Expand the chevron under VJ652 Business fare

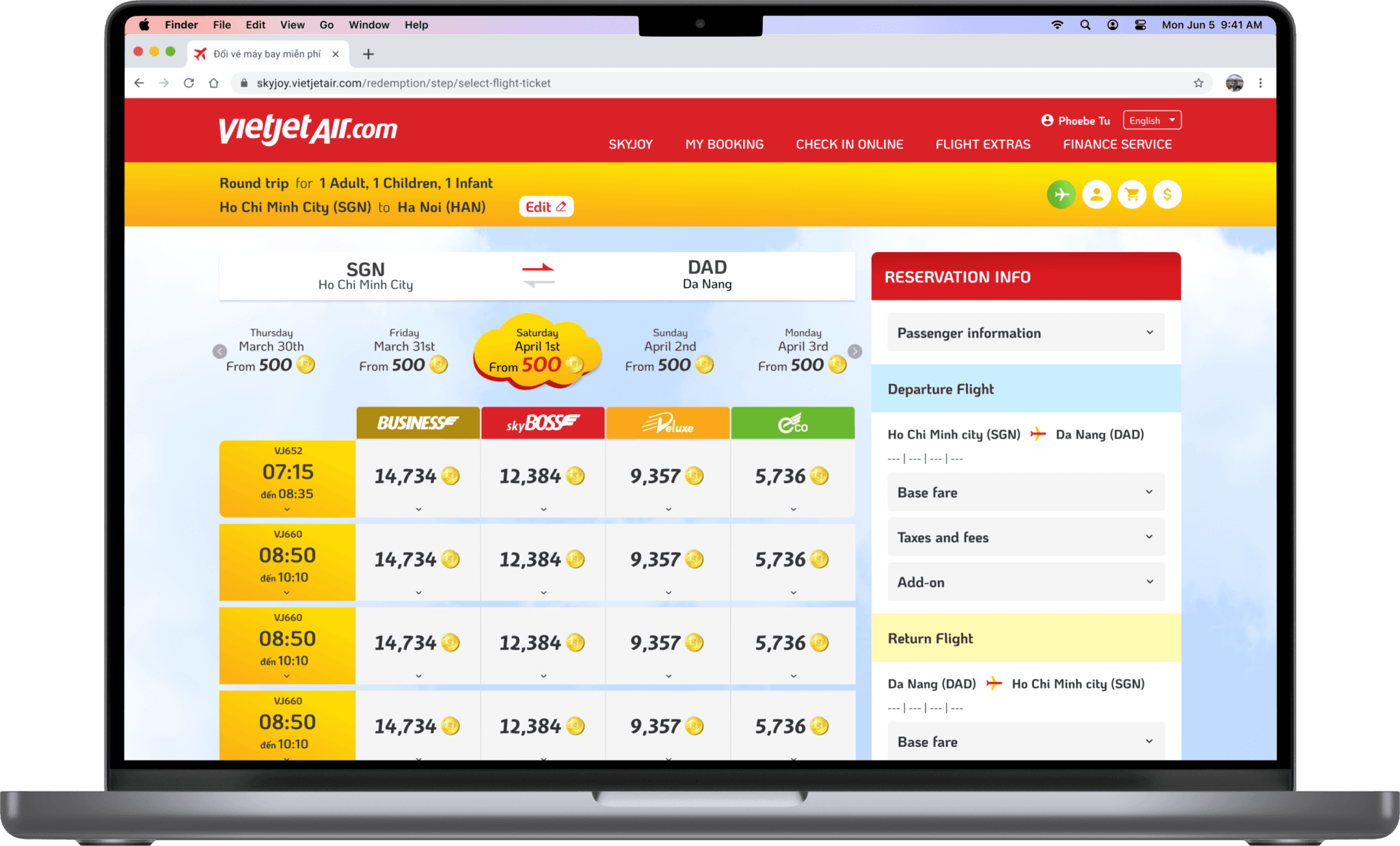[x=418, y=509]
